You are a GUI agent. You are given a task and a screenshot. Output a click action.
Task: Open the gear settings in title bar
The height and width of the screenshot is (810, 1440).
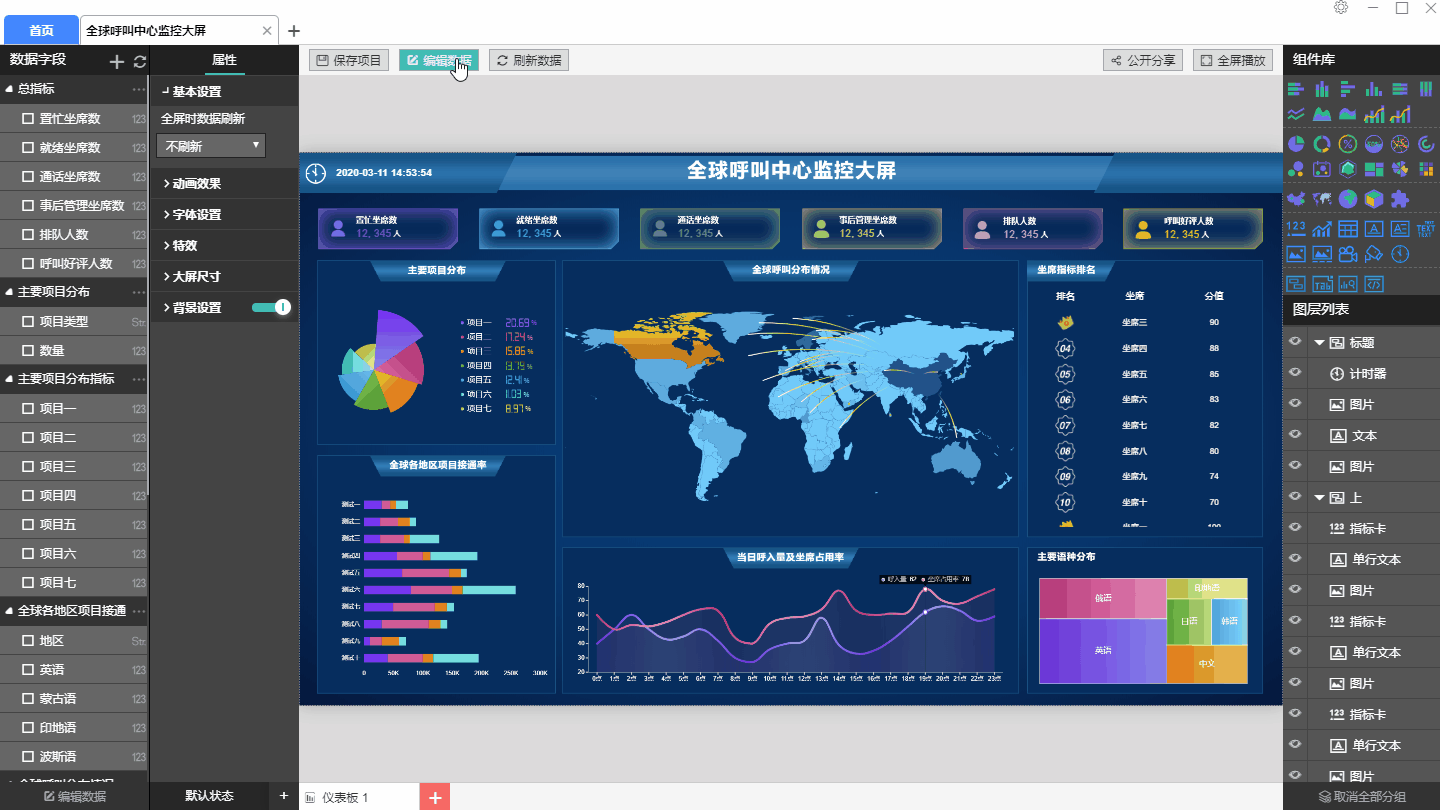(x=1341, y=8)
